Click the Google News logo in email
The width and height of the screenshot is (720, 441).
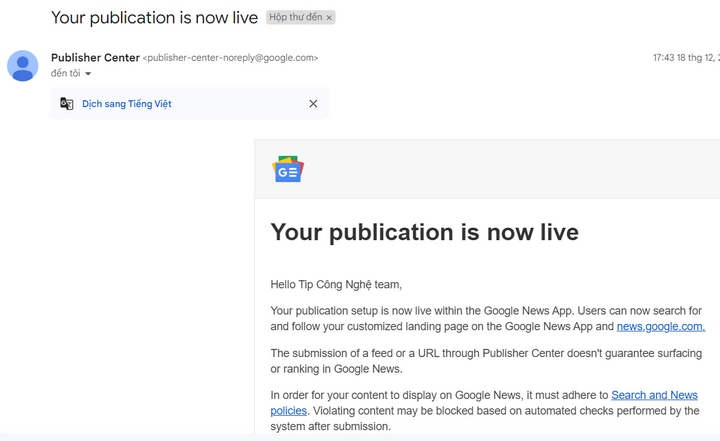click(288, 169)
